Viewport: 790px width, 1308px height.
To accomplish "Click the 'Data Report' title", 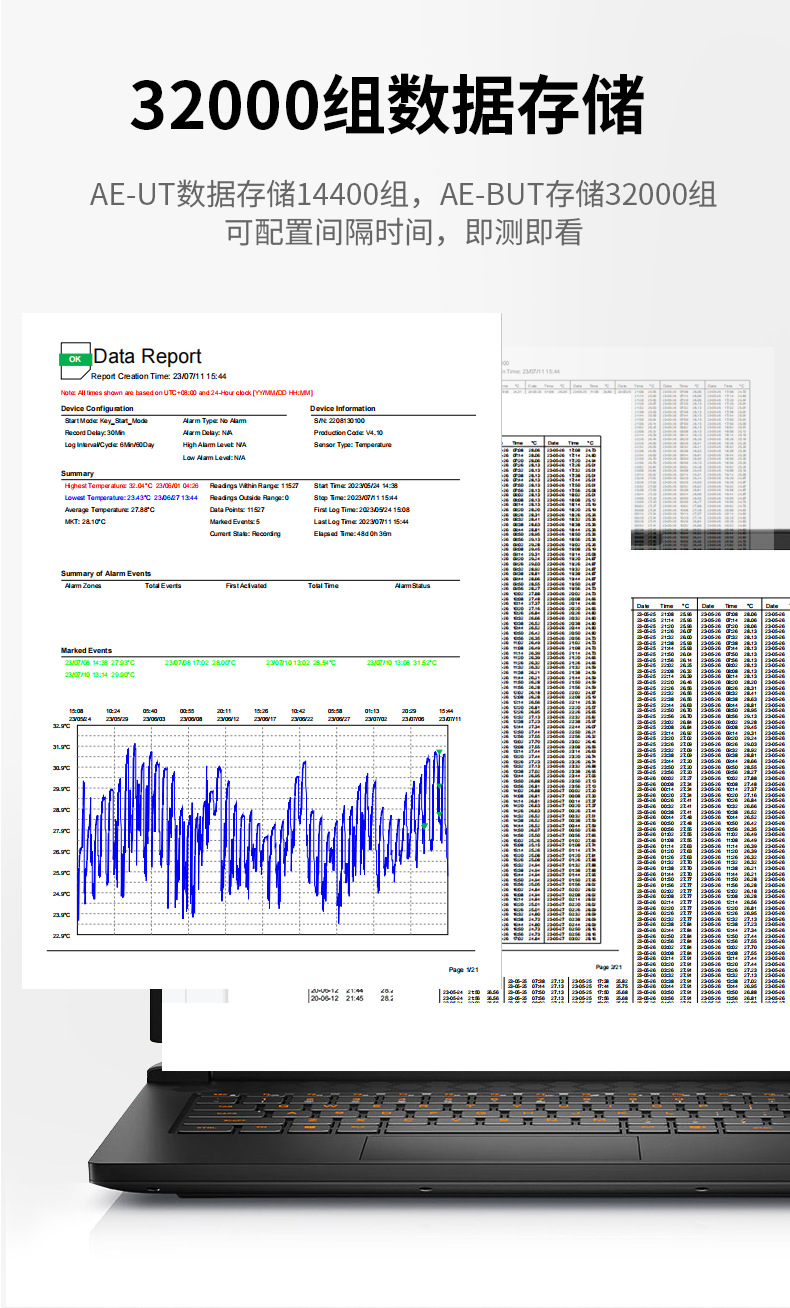I will (x=147, y=356).
